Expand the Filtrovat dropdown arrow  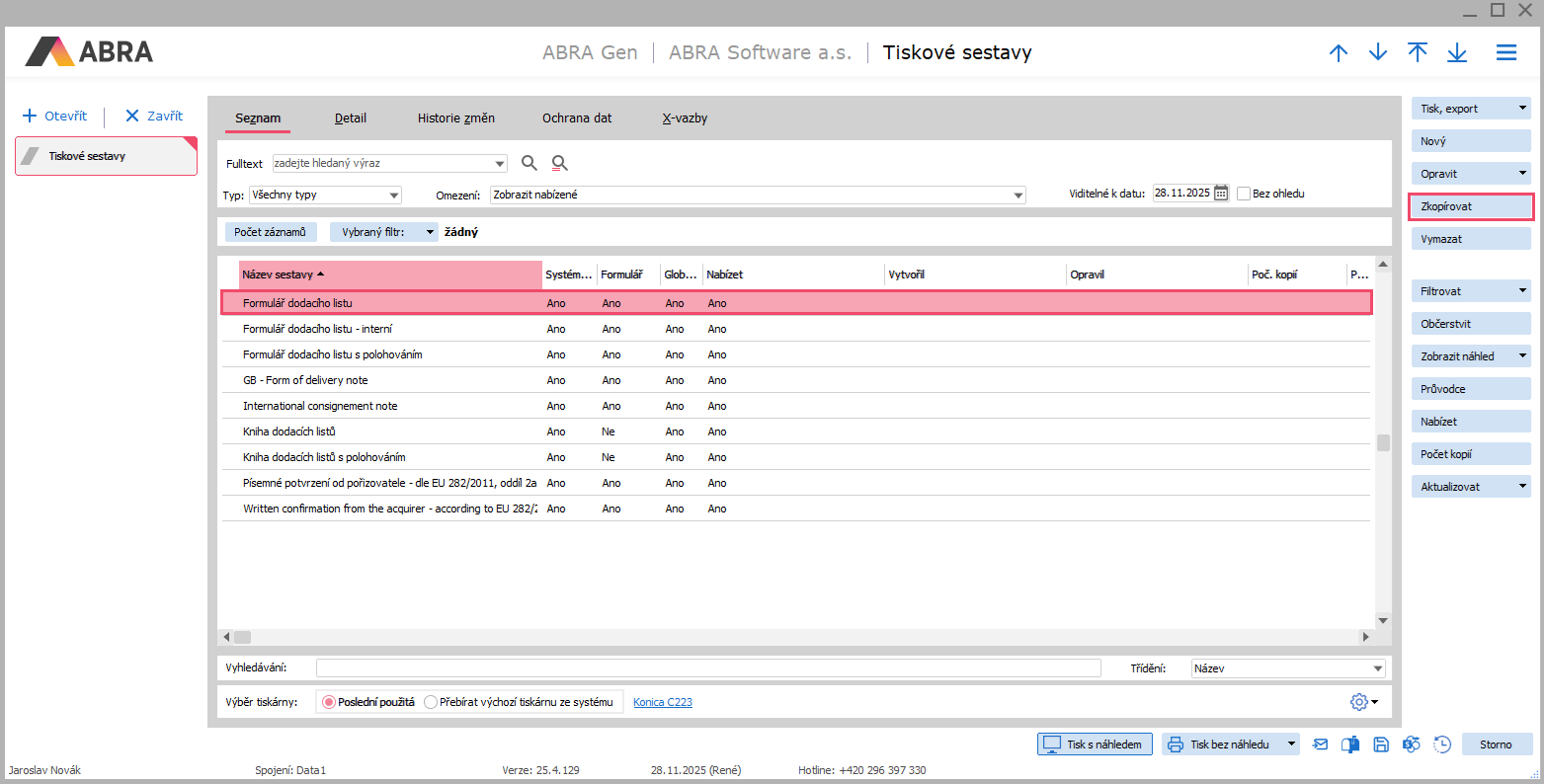(1522, 291)
